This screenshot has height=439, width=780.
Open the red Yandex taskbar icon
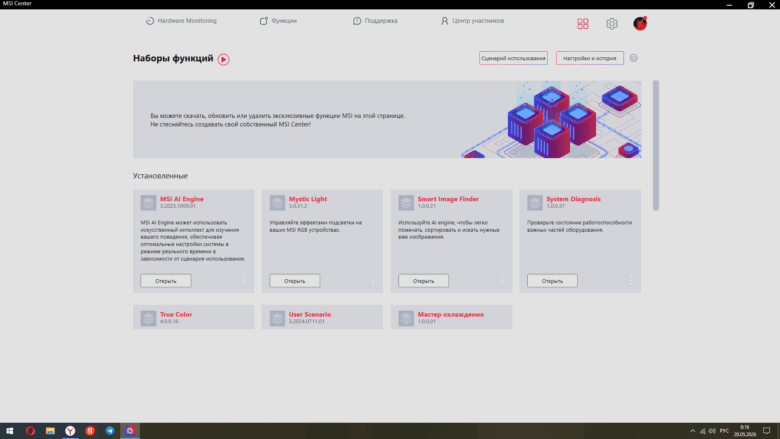[90, 431]
